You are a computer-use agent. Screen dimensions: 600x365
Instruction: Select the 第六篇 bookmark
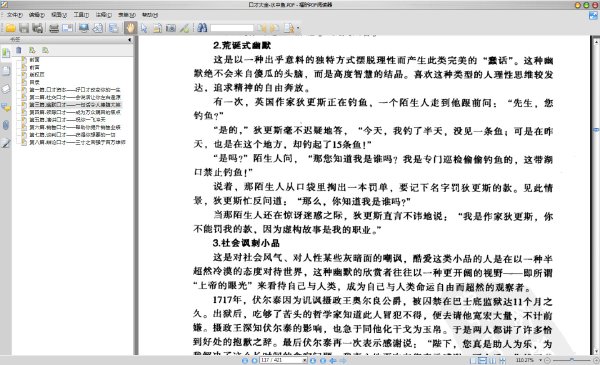[75, 127]
